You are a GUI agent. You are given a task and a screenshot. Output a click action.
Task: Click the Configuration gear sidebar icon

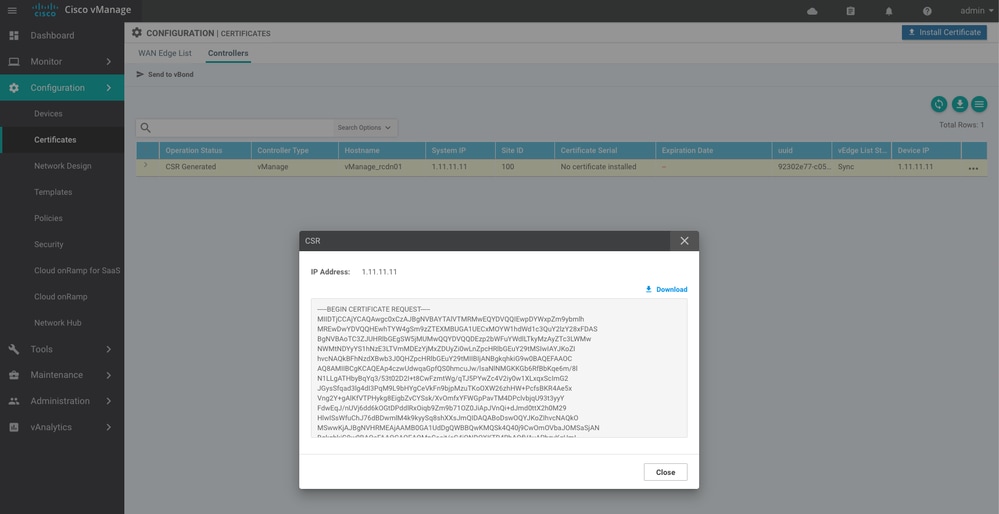[x=13, y=88]
